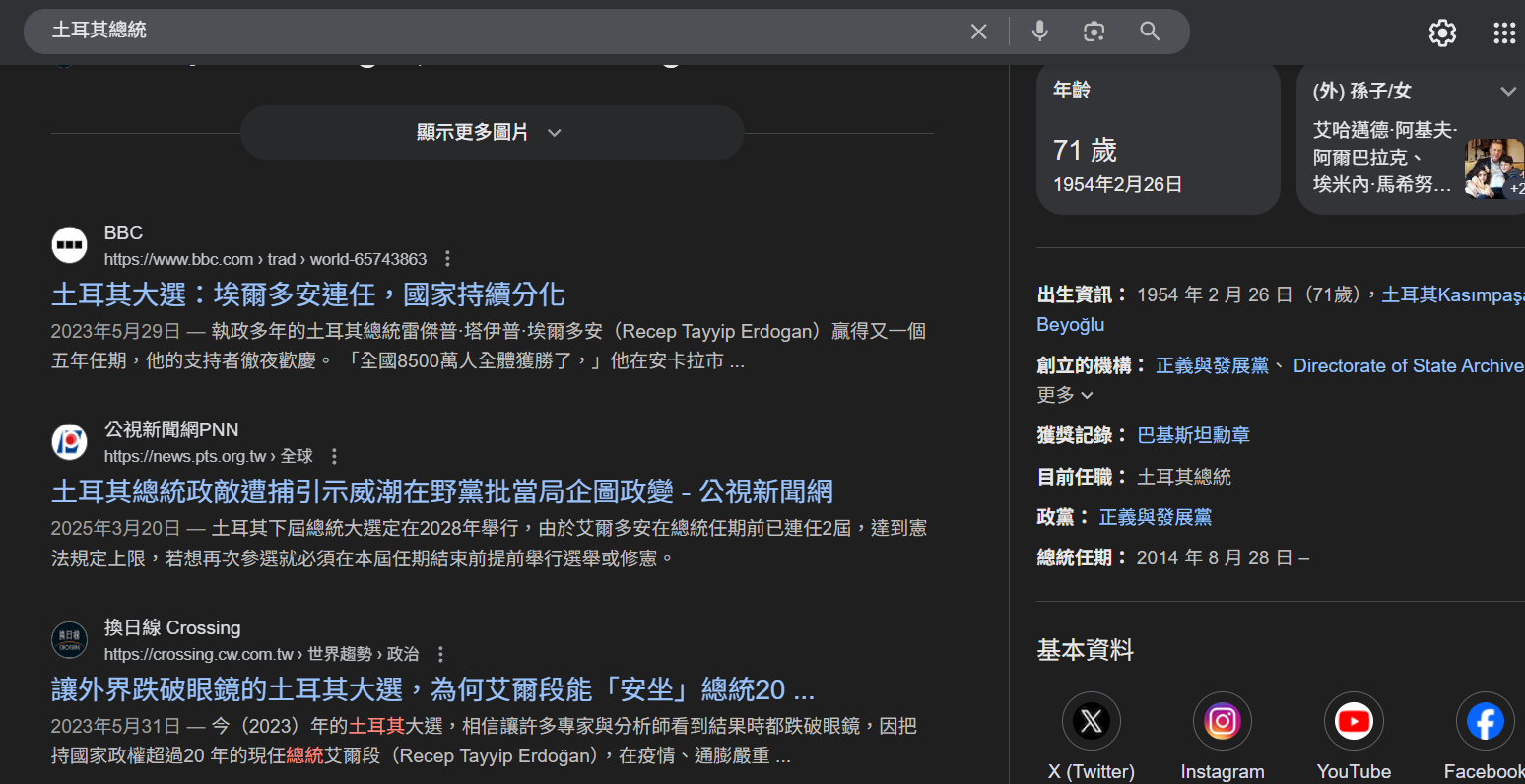Open the Google apps grid icon
Viewport: 1525px width, 784px height.
tap(1504, 33)
